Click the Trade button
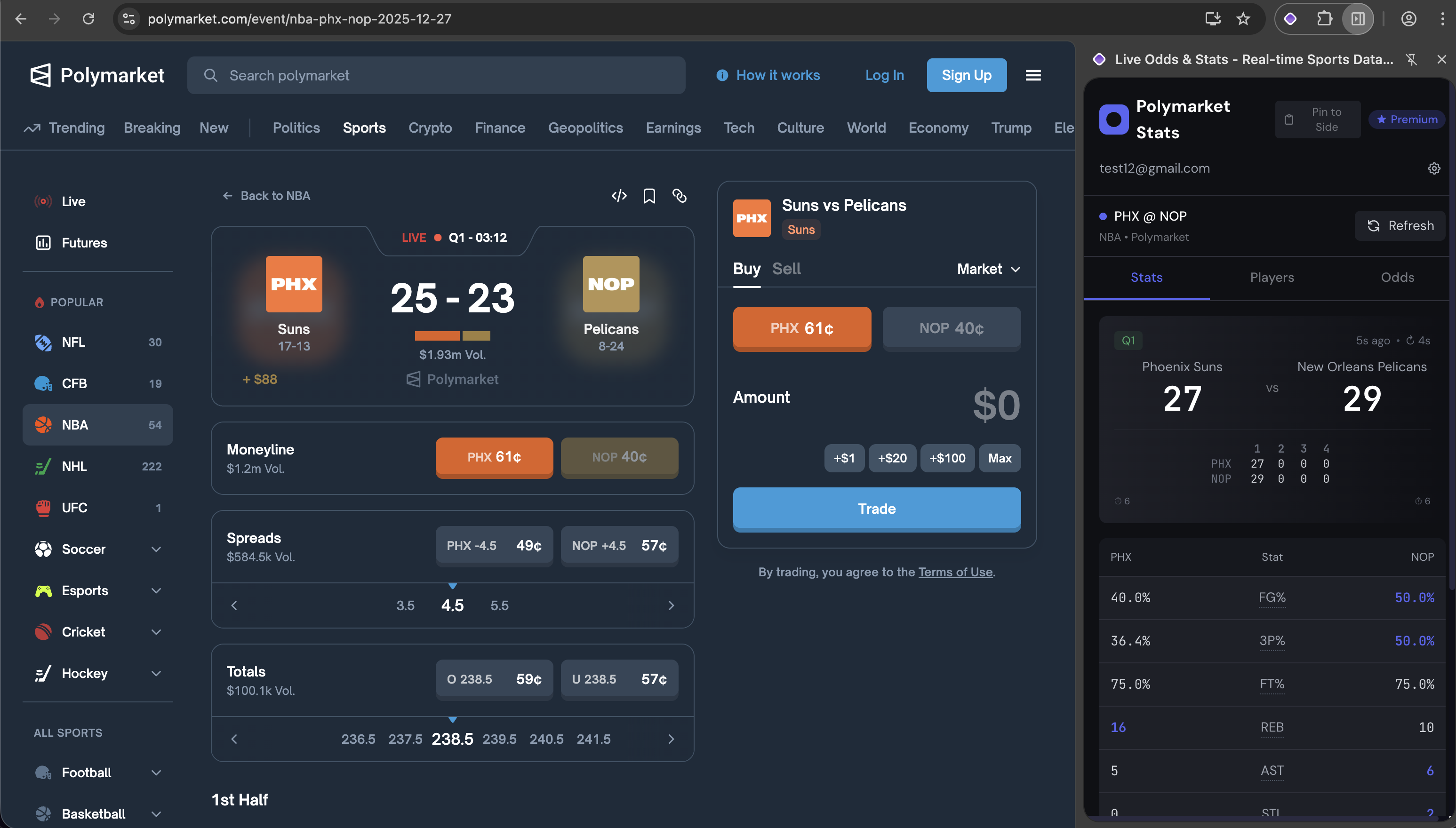Viewport: 1456px width, 828px height. (x=876, y=509)
